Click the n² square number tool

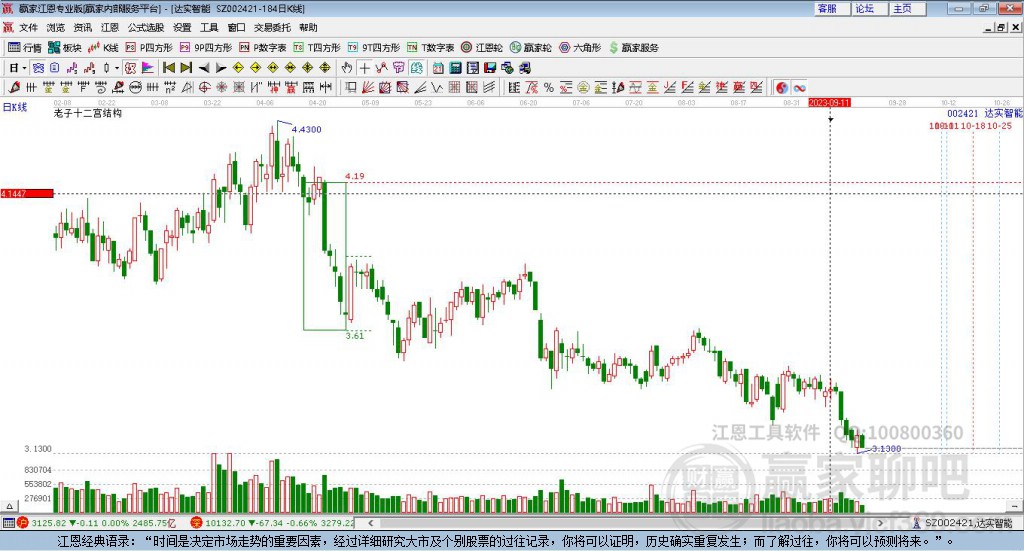pos(170,87)
